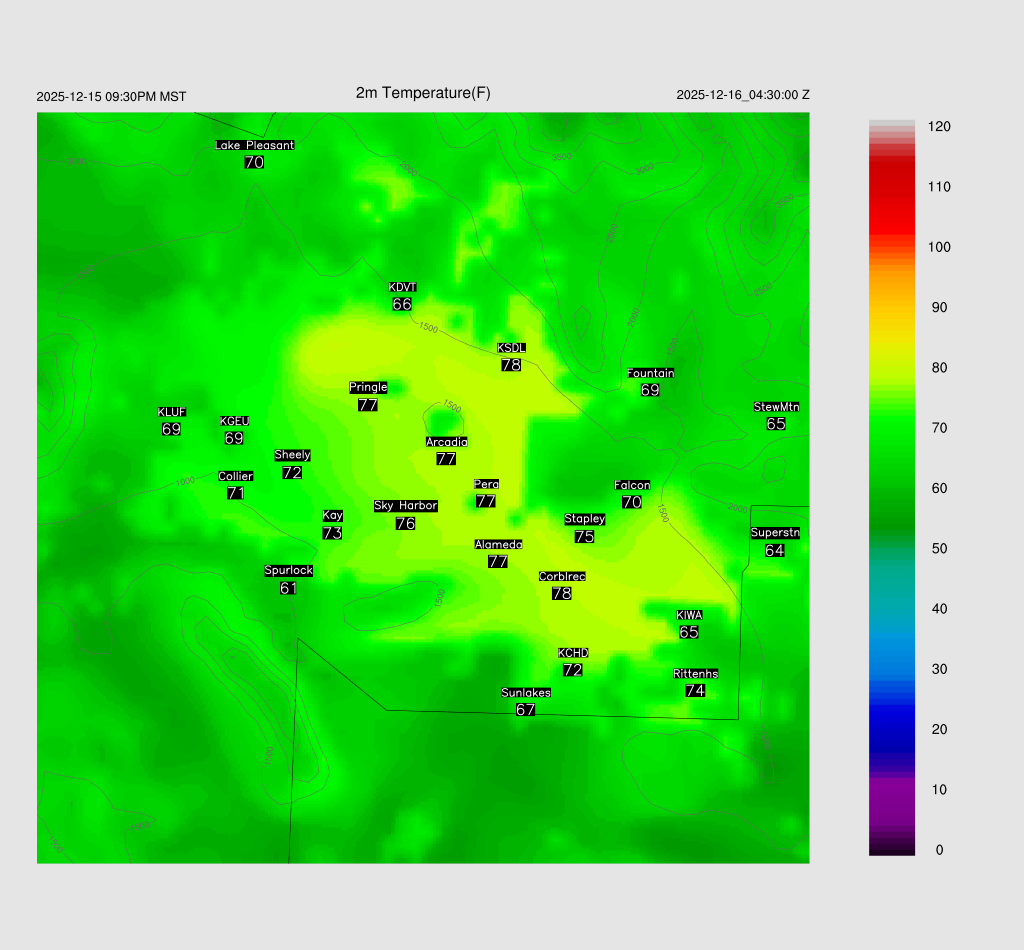The width and height of the screenshot is (1024, 950).
Task: Click the Pringle station label
Action: click(x=368, y=387)
